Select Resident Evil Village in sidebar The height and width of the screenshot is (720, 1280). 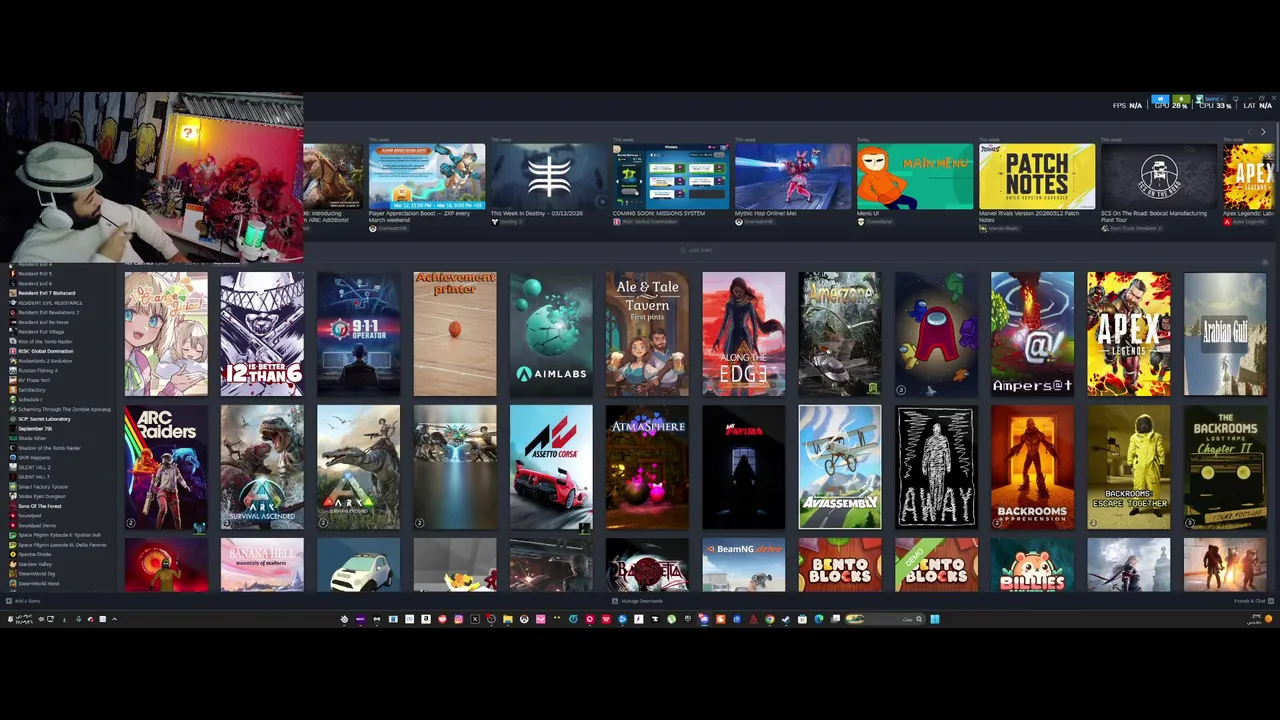(40, 331)
